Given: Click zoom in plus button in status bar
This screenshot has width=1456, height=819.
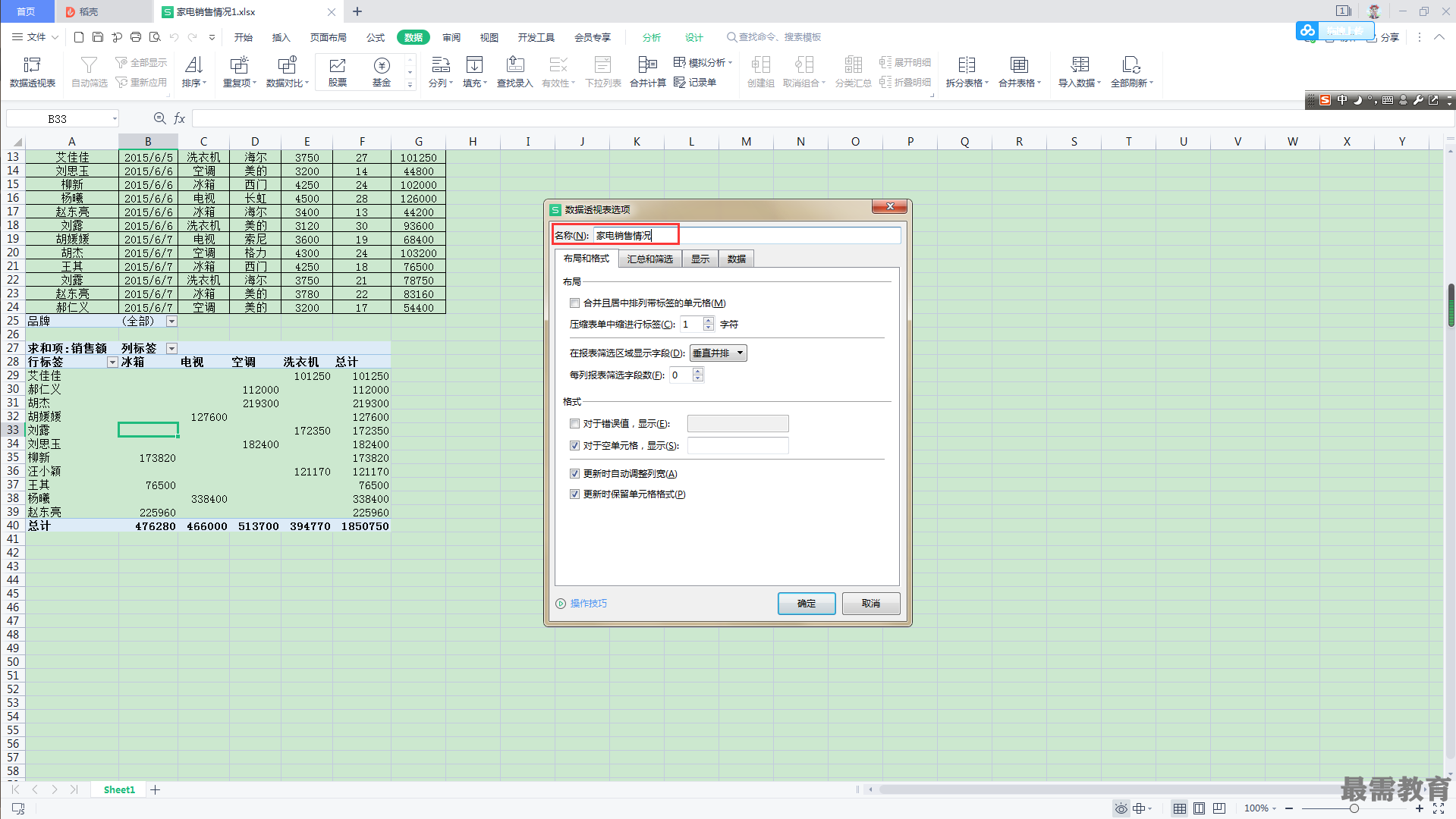Looking at the screenshot, I should pyautogui.click(x=1419, y=808).
